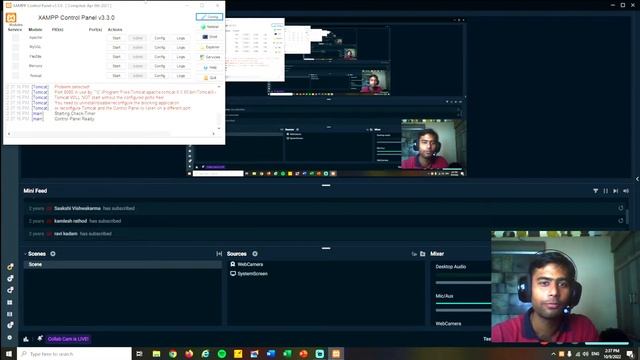The width and height of the screenshot is (640, 360).
Task: Collapse the Scenes panel chevron
Action: tap(25, 254)
